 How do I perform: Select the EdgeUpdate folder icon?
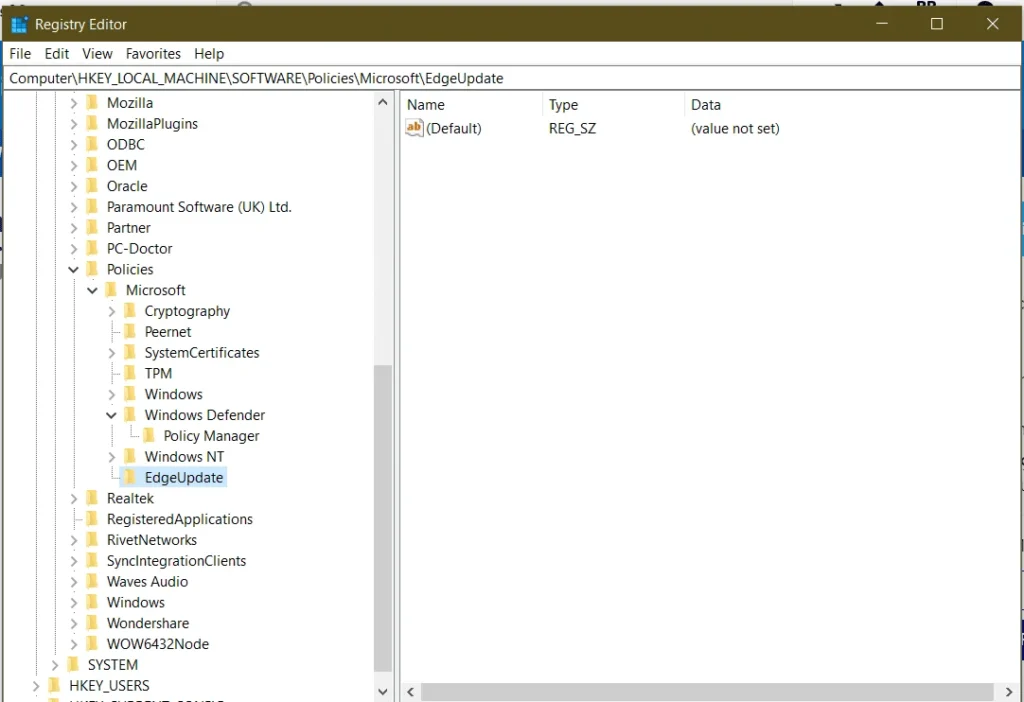pos(130,477)
